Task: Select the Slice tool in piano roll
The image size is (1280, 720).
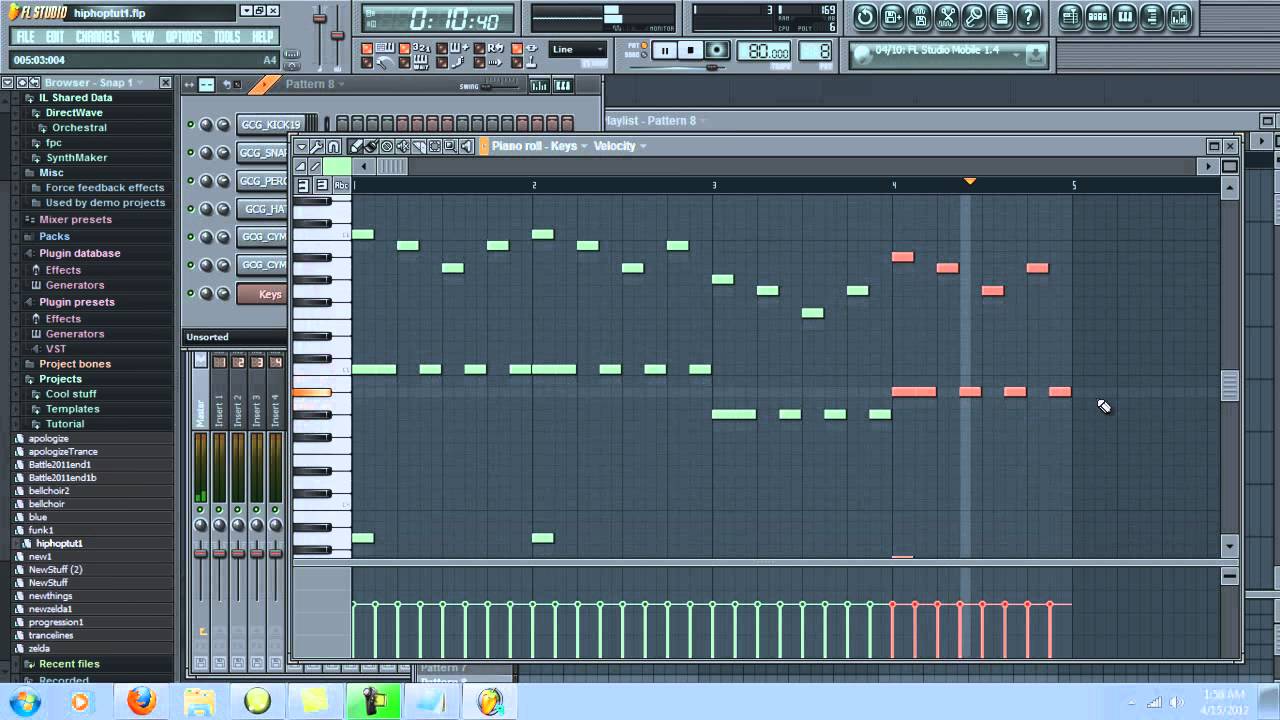Action: pos(419,146)
